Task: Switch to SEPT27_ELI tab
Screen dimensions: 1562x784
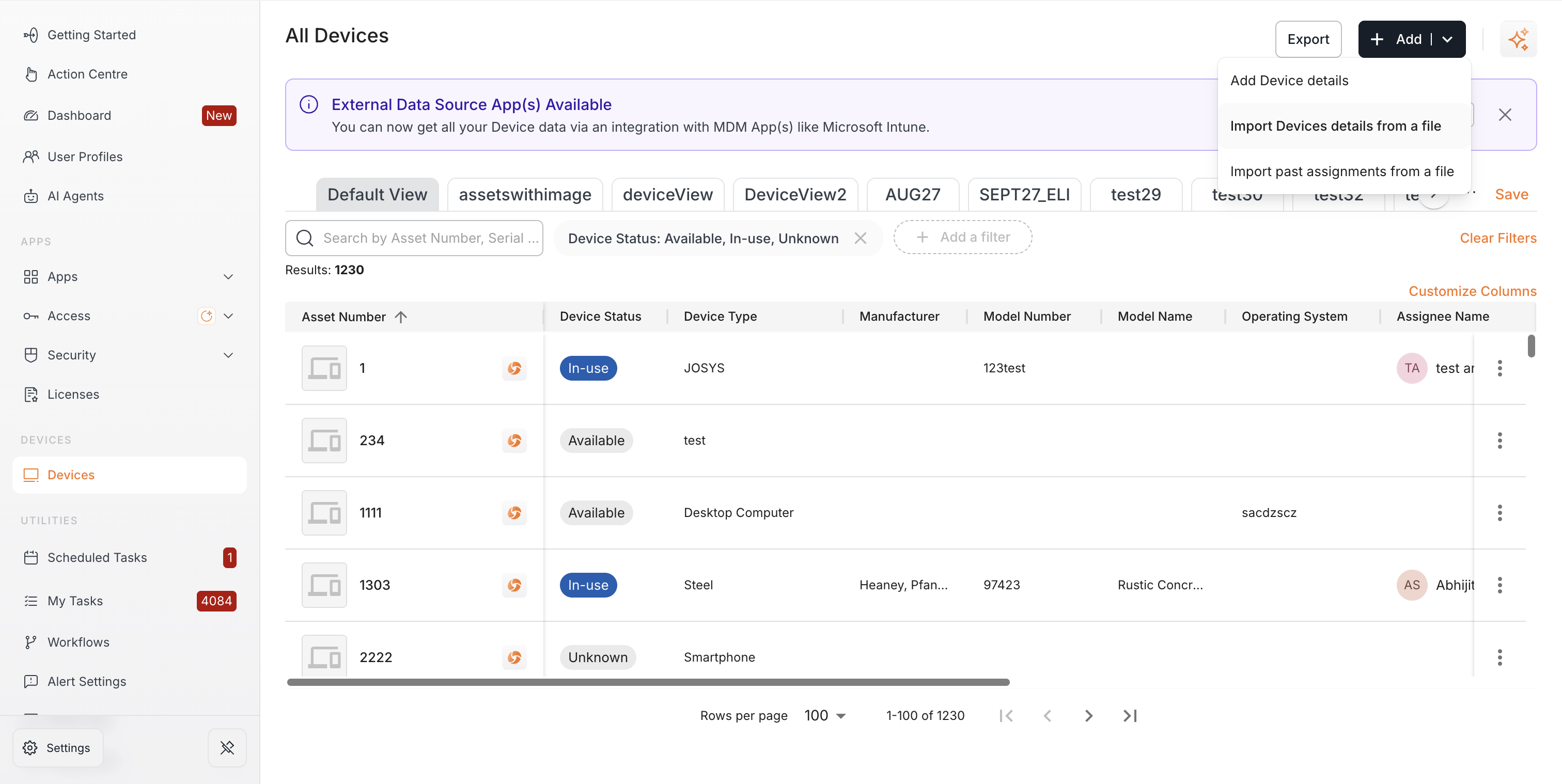Action: (x=1024, y=195)
